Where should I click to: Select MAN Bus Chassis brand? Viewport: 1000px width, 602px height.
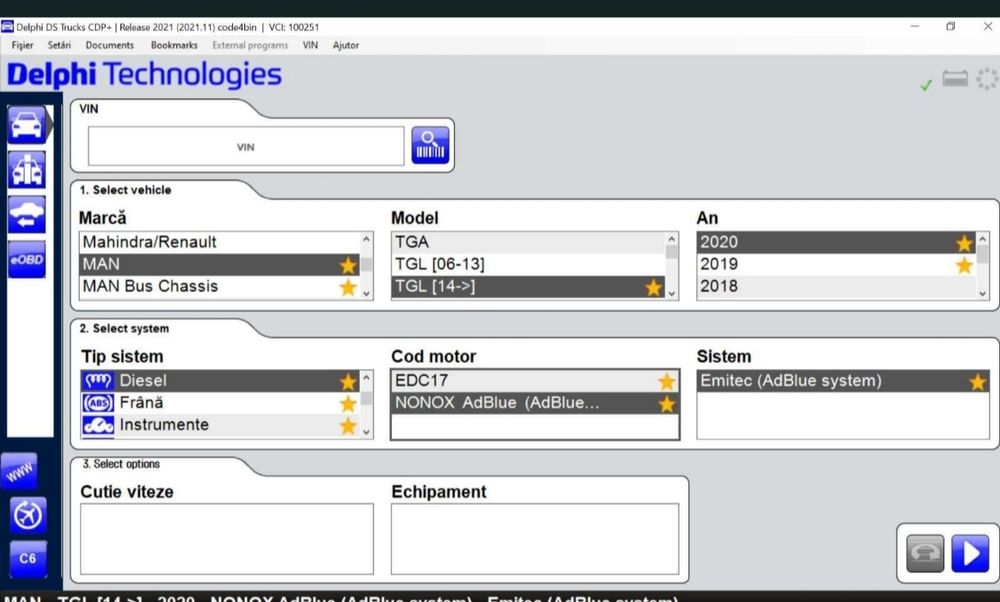click(x=219, y=286)
